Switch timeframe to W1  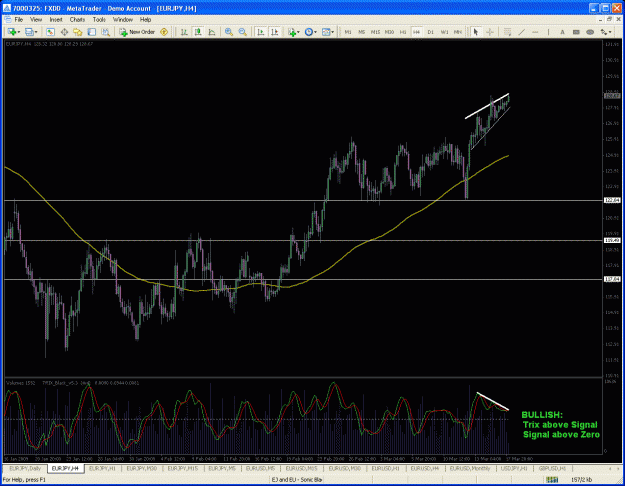444,32
